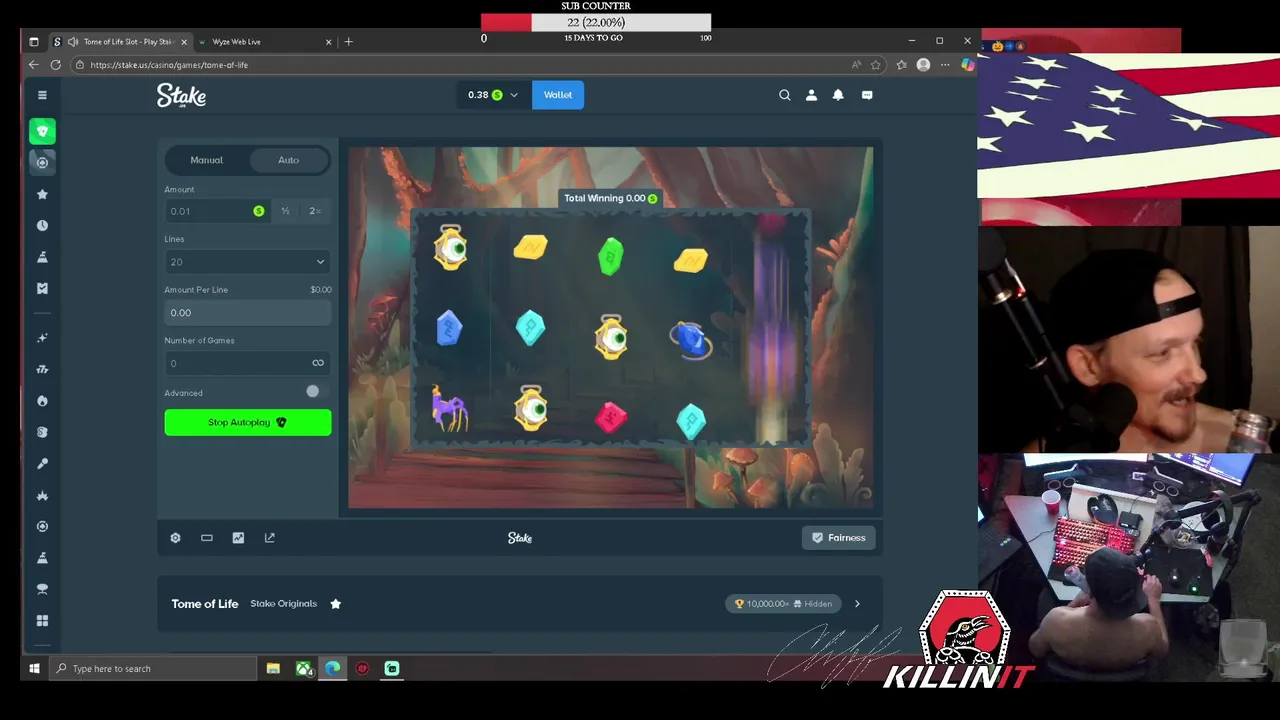Image resolution: width=1280 pixels, height=720 pixels.
Task: Open slots 777 sidebar icon
Action: click(x=42, y=369)
